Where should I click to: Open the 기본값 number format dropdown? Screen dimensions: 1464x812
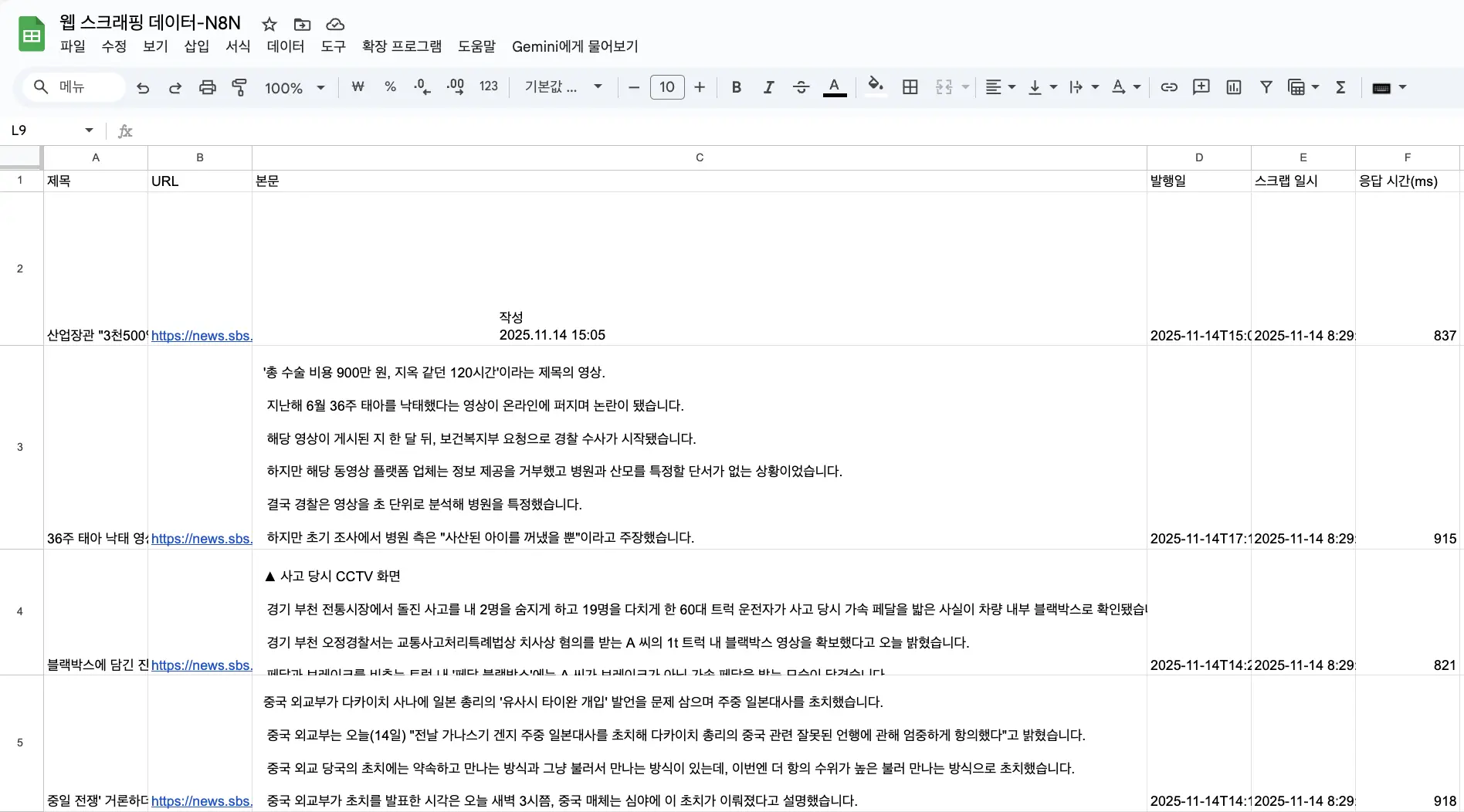562,86
